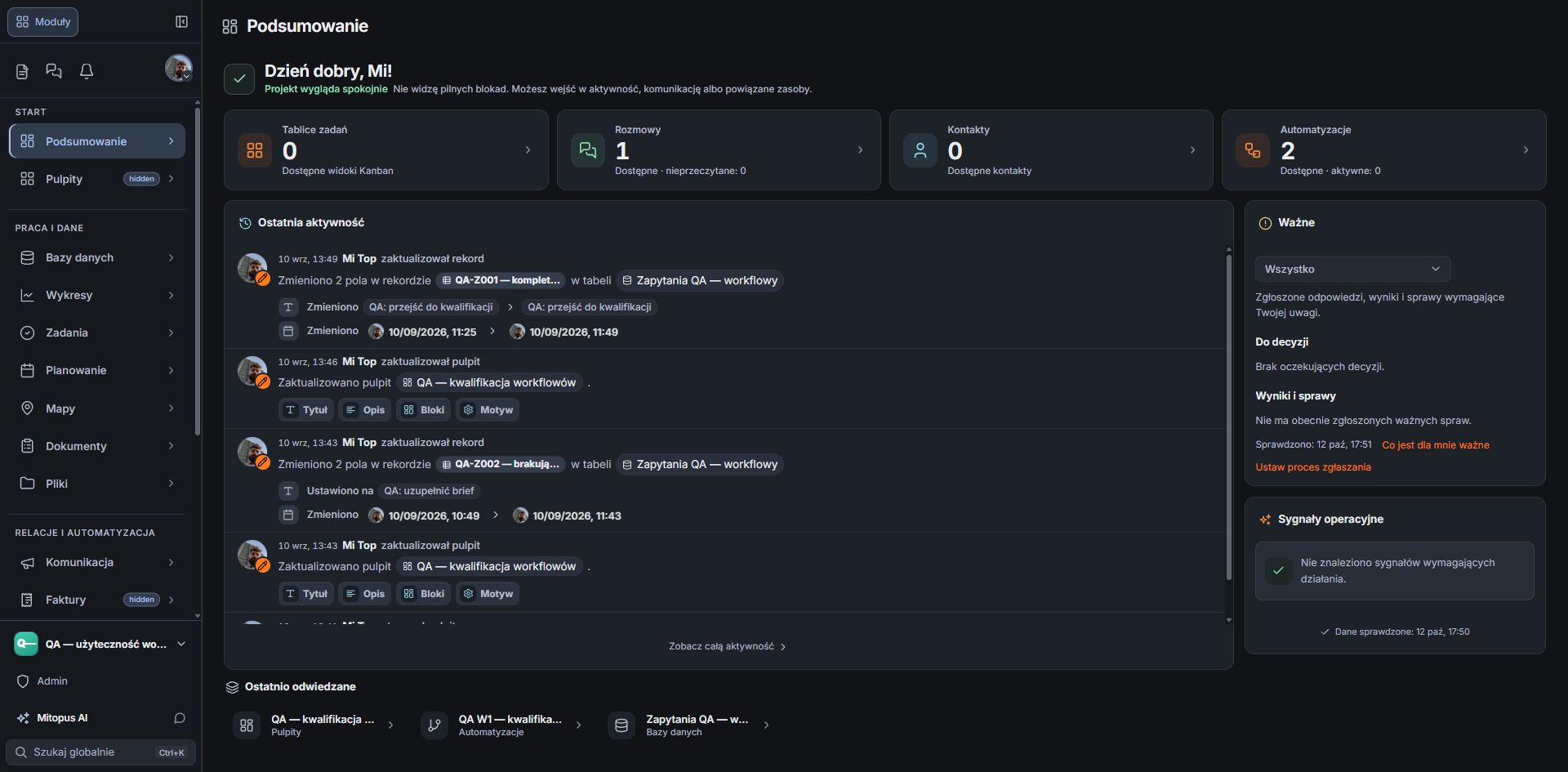Click the Automatyzacje workflow icon

pos(1252,150)
